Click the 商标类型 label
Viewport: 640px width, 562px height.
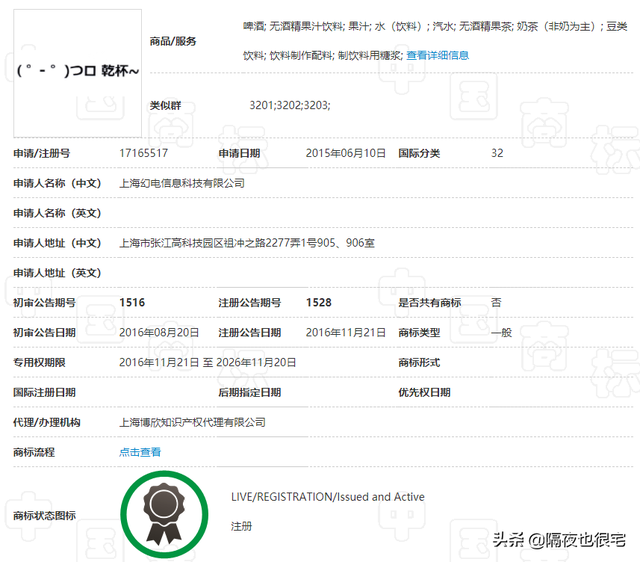click(x=419, y=333)
